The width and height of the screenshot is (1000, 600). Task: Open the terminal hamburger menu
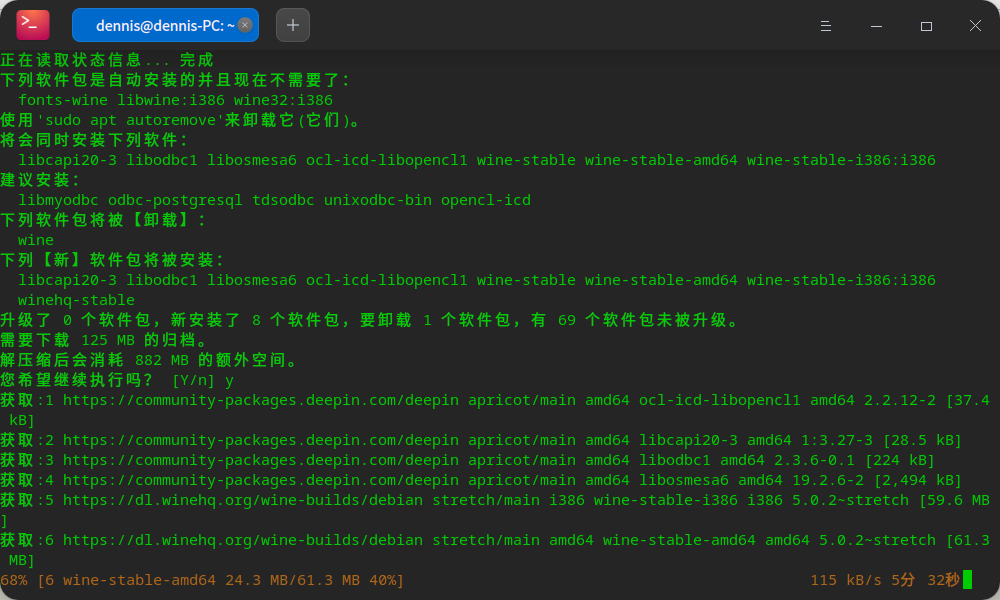(826, 26)
